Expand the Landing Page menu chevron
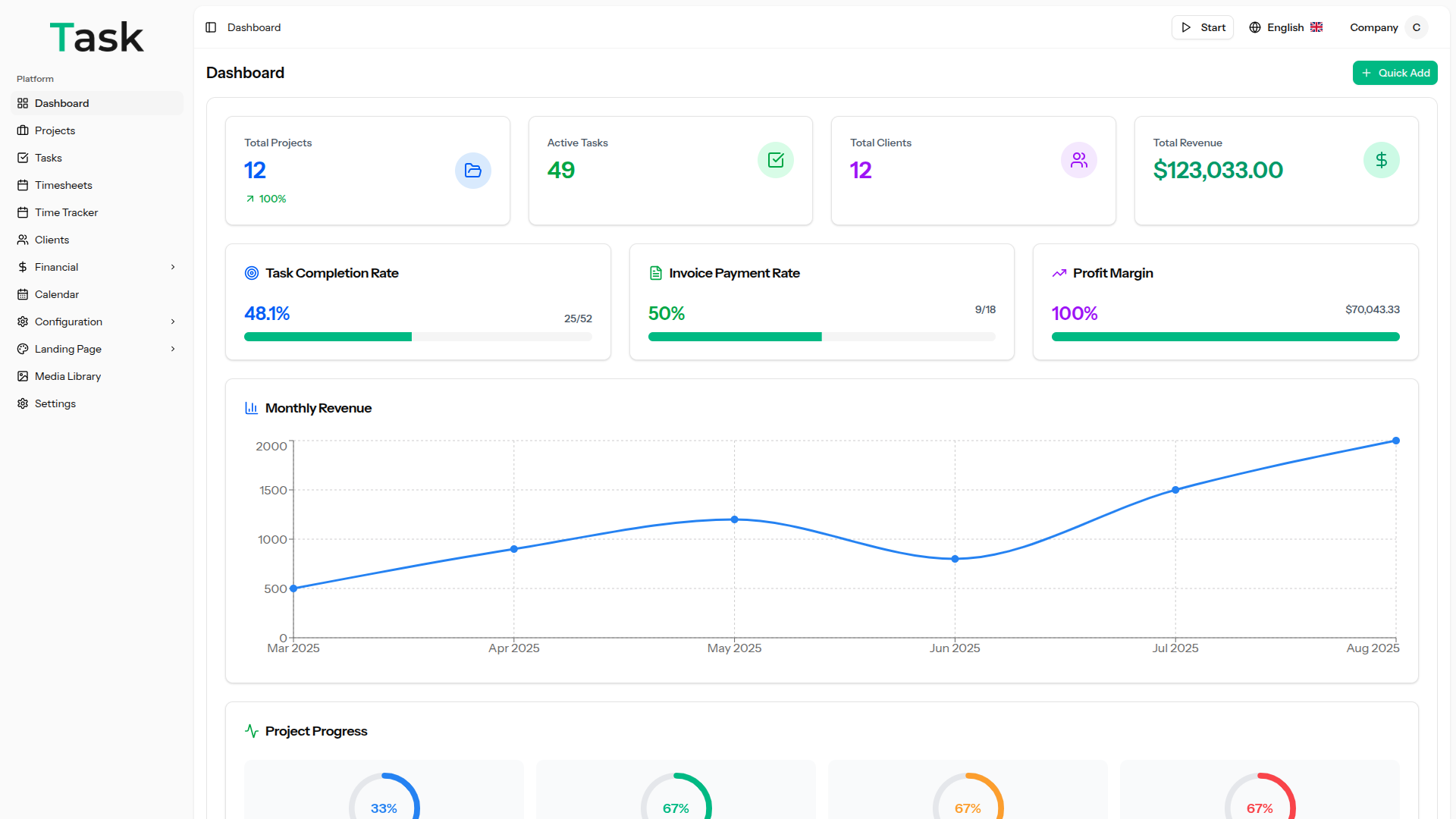This screenshot has width=1456, height=819. [x=173, y=349]
